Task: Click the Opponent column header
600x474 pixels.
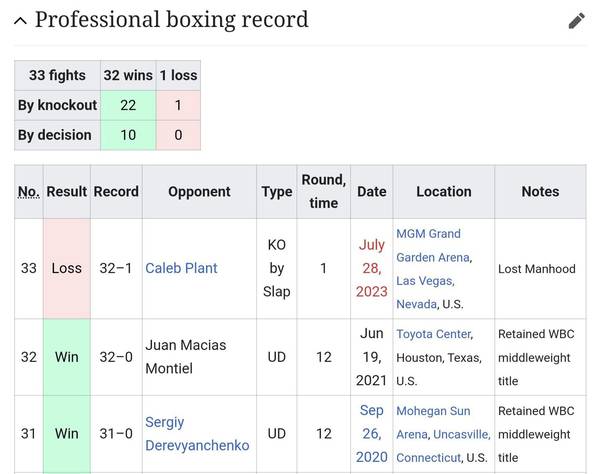Action: pyautogui.click(x=199, y=191)
